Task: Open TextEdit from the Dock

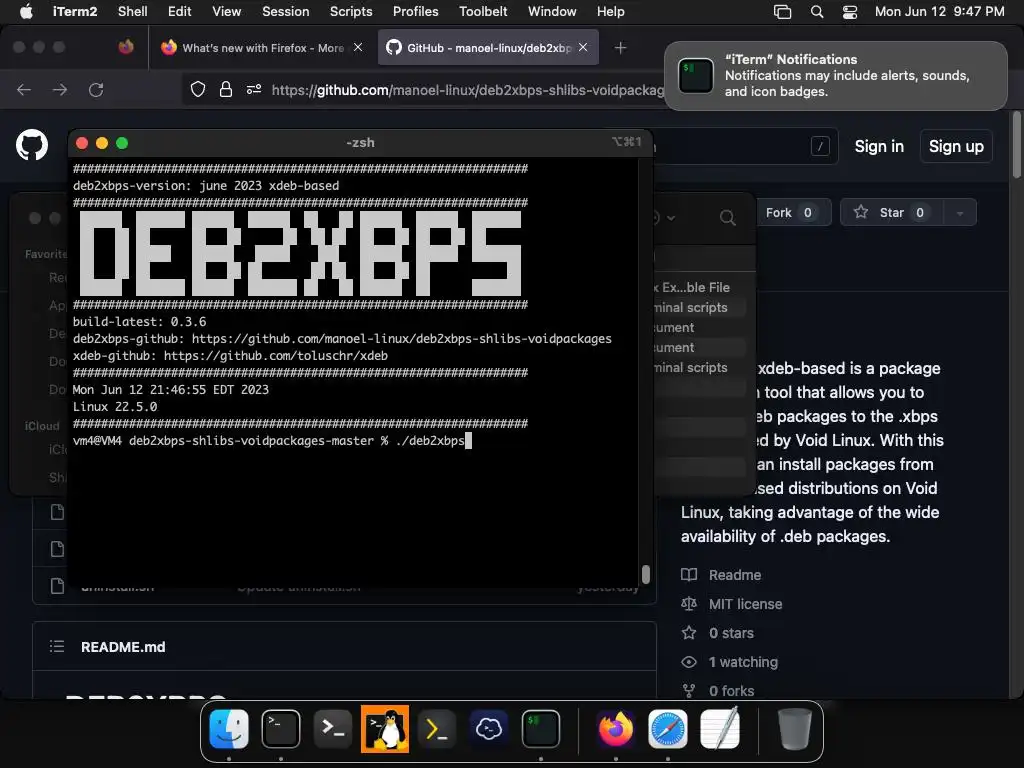Action: 720,729
